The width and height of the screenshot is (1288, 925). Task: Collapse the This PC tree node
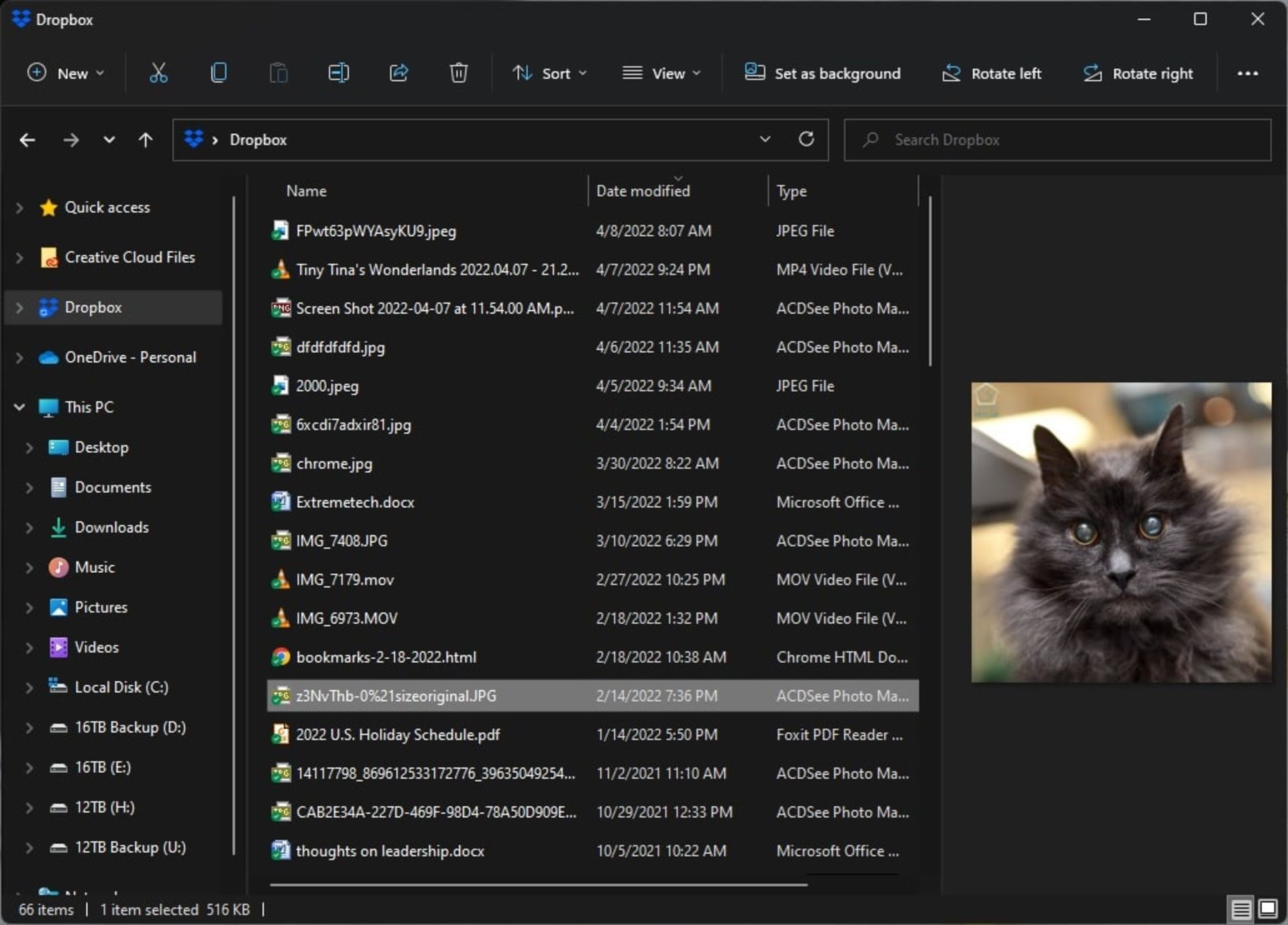(19, 407)
